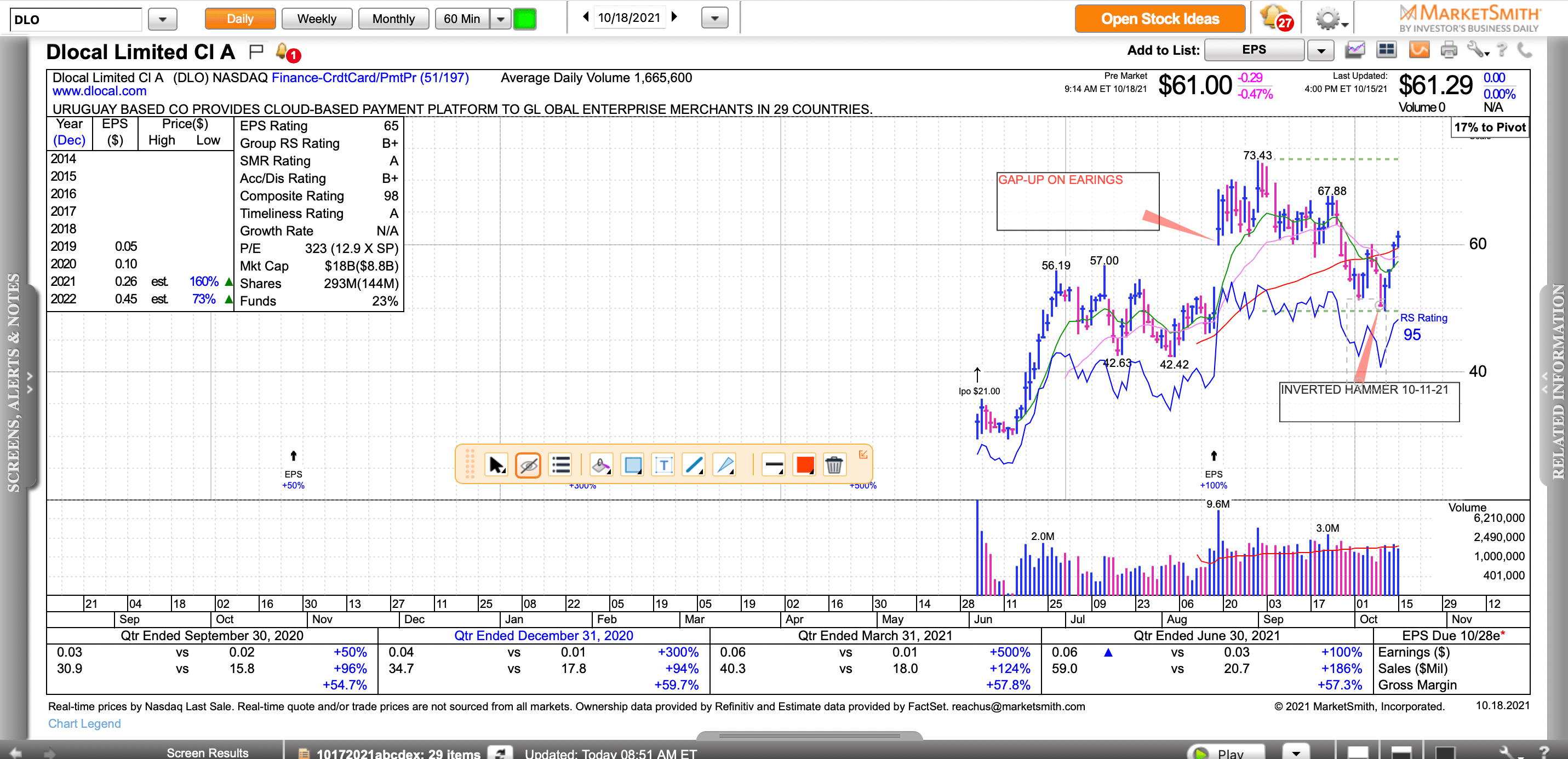The width and height of the screenshot is (1568, 759).
Task: Toggle hide-annotations eye in the drawing toolbar
Action: click(528, 465)
